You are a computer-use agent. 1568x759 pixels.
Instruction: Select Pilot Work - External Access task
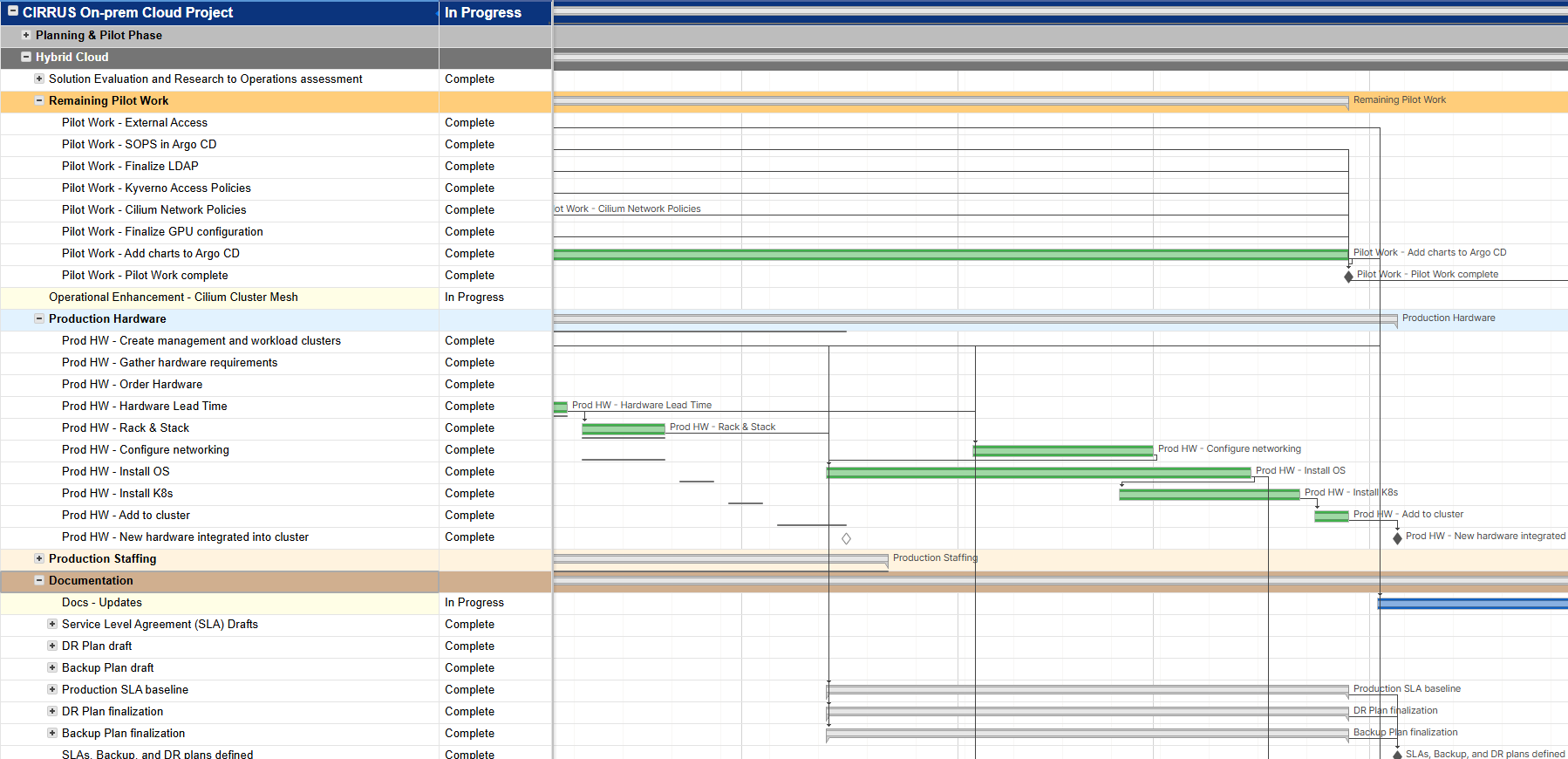click(x=134, y=123)
